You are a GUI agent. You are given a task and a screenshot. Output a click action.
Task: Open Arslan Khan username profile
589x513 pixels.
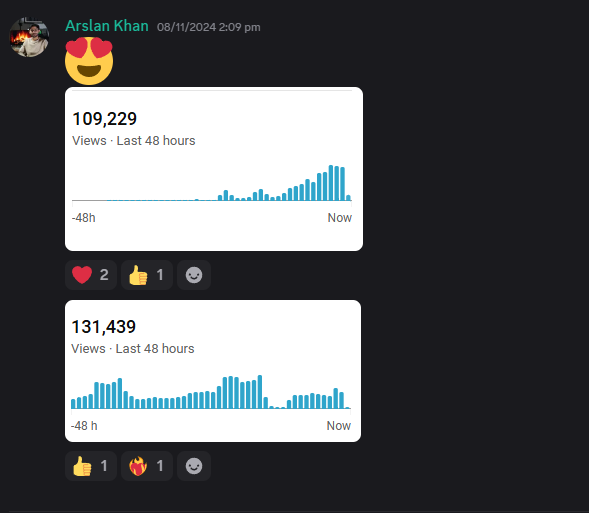[x=107, y=26]
